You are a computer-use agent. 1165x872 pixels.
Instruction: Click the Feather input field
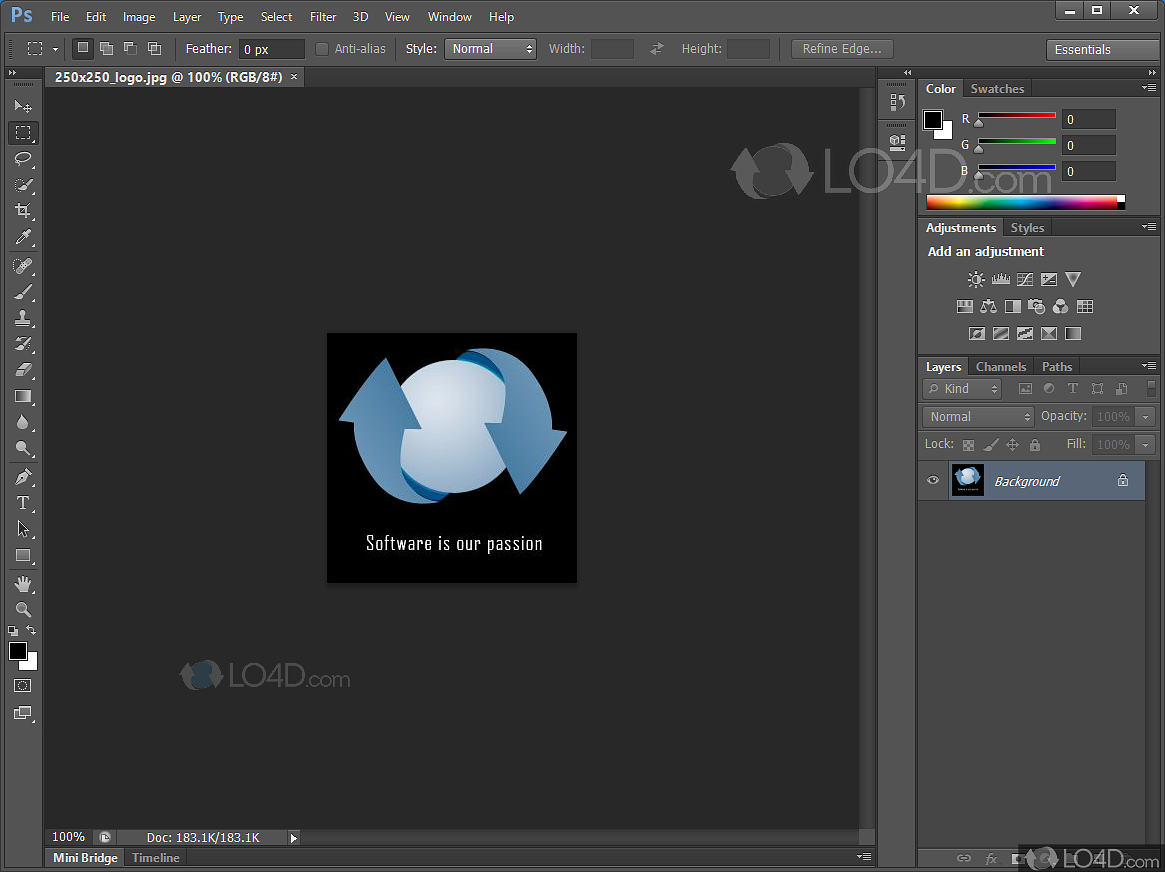[271, 49]
